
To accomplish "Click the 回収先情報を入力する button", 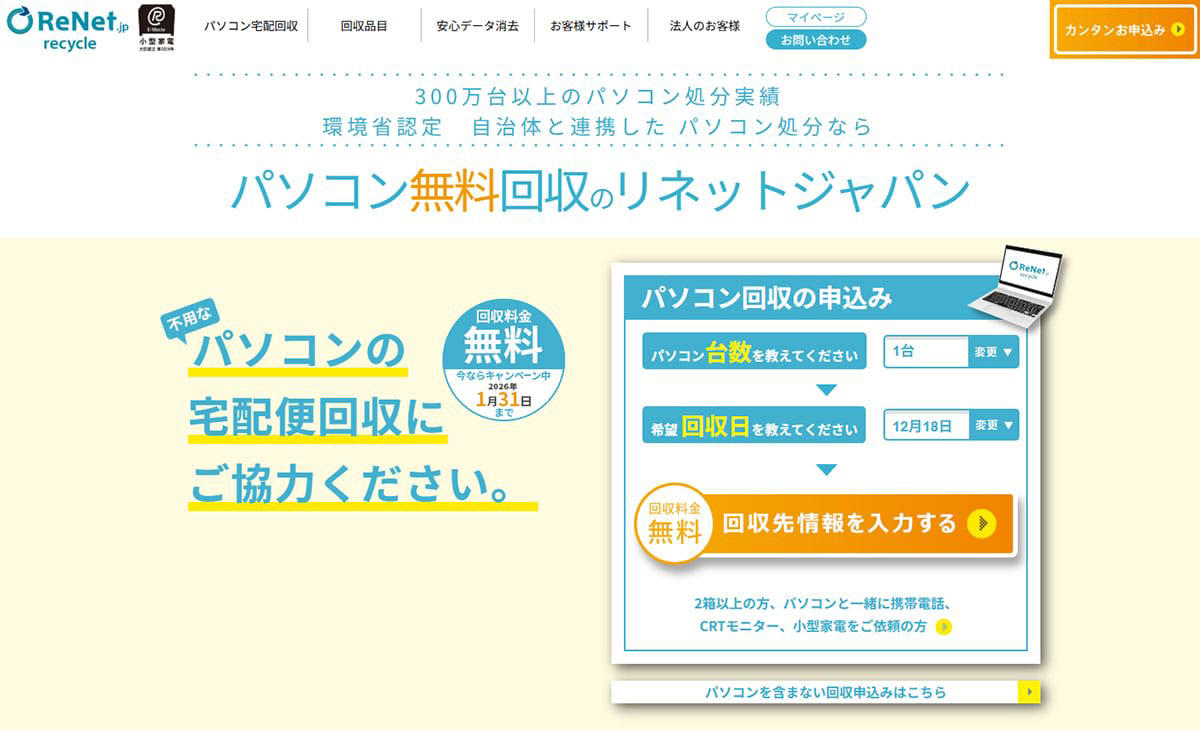I will tap(828, 524).
